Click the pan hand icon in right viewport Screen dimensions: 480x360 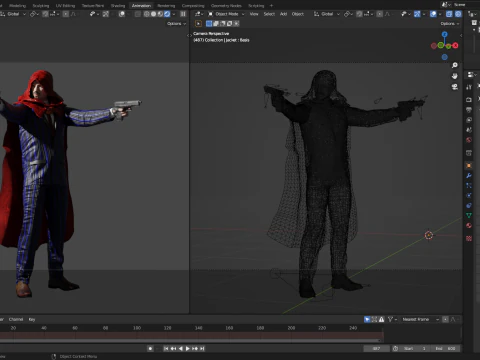pos(455,76)
